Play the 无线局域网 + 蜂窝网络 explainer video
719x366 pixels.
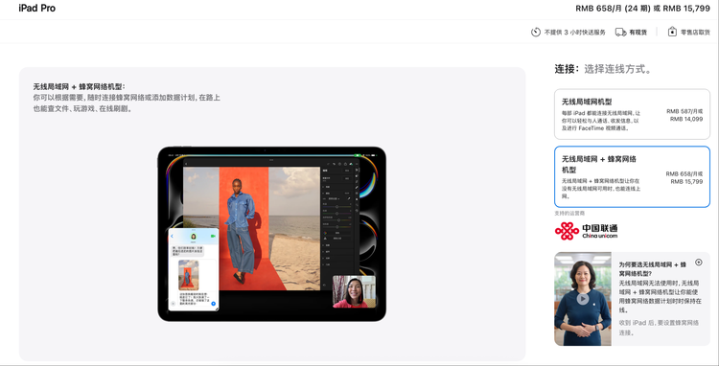(582, 299)
